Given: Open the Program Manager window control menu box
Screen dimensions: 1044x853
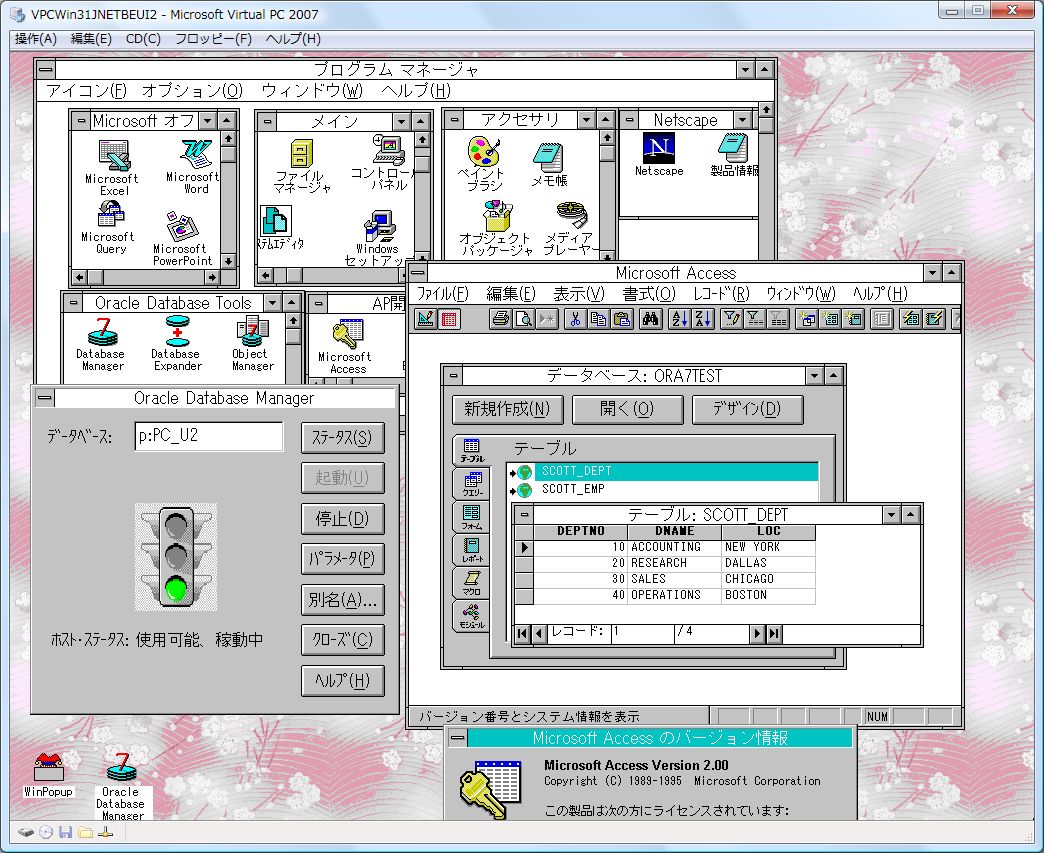Looking at the screenshot, I should tap(45, 69).
